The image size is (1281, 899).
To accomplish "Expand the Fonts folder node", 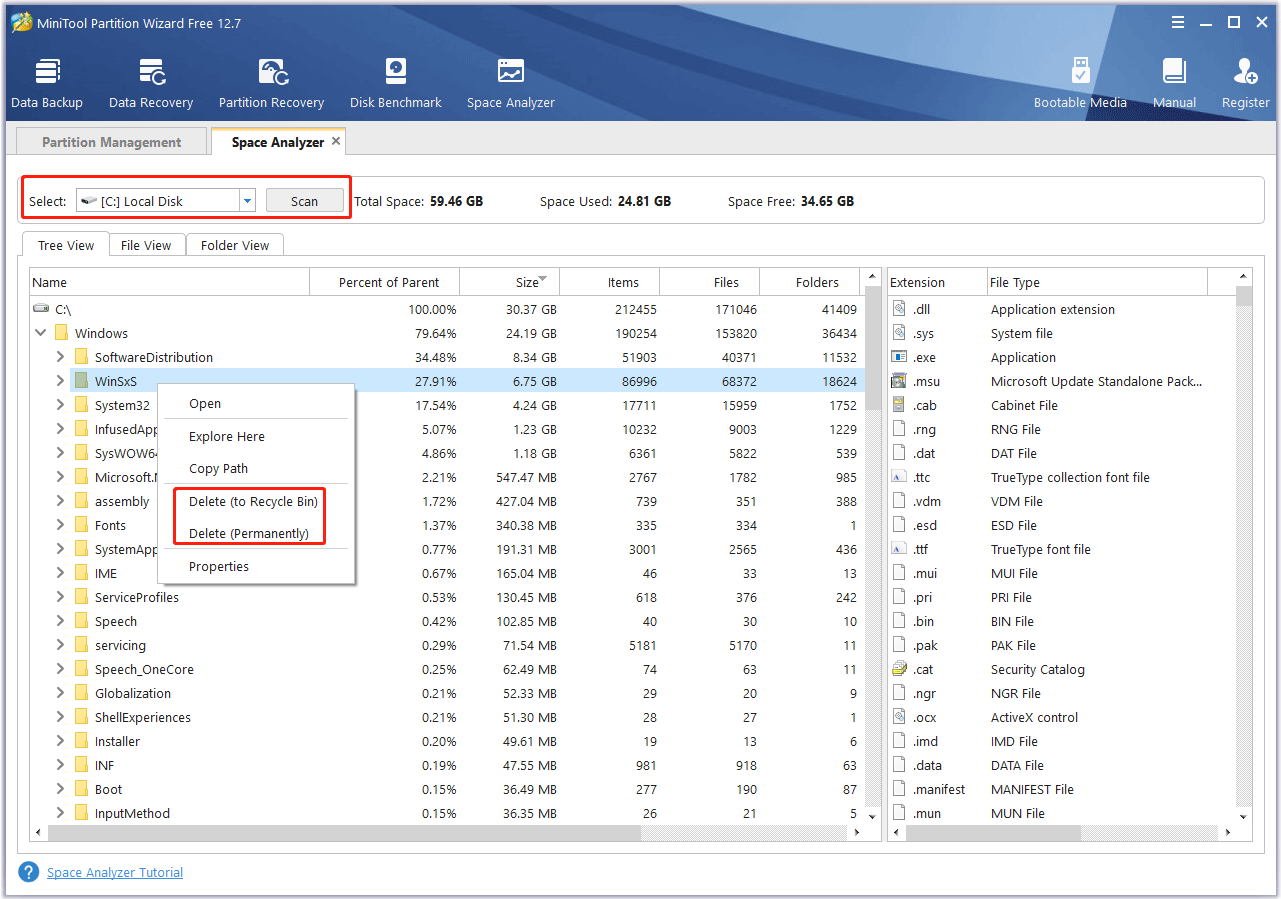I will 60,525.
